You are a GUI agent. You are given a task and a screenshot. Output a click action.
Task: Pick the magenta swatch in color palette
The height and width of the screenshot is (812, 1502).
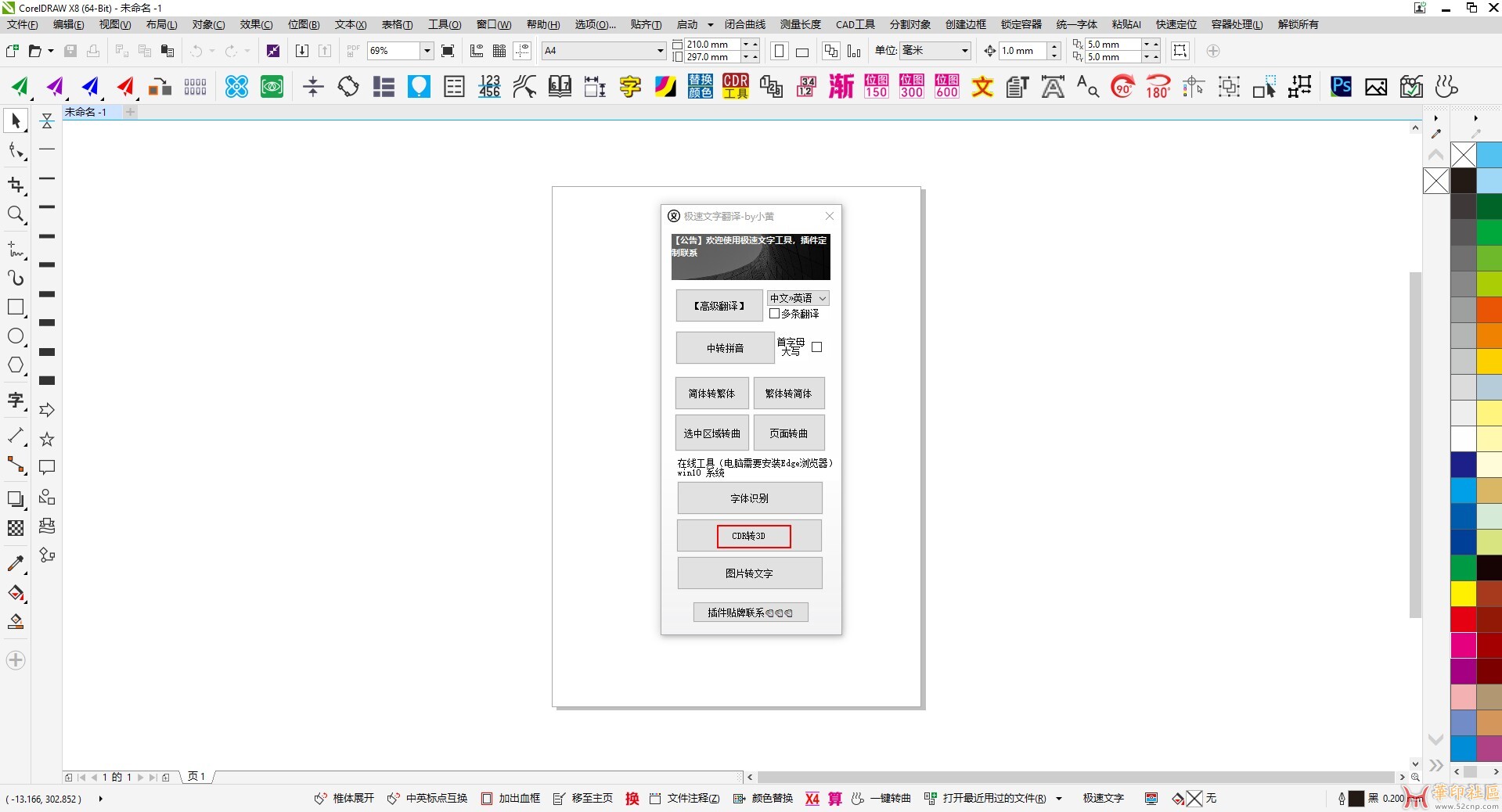pyautogui.click(x=1463, y=645)
